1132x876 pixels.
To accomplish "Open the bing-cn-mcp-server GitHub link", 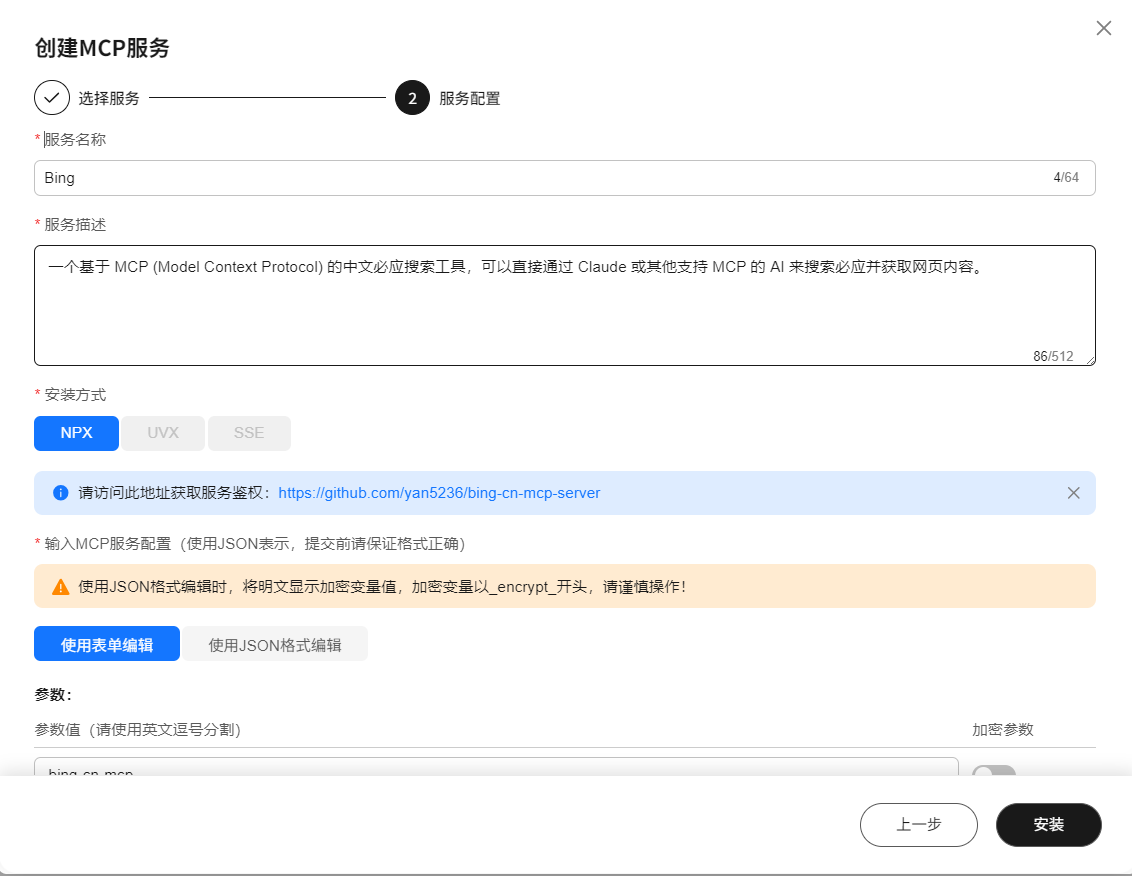I will click(439, 493).
